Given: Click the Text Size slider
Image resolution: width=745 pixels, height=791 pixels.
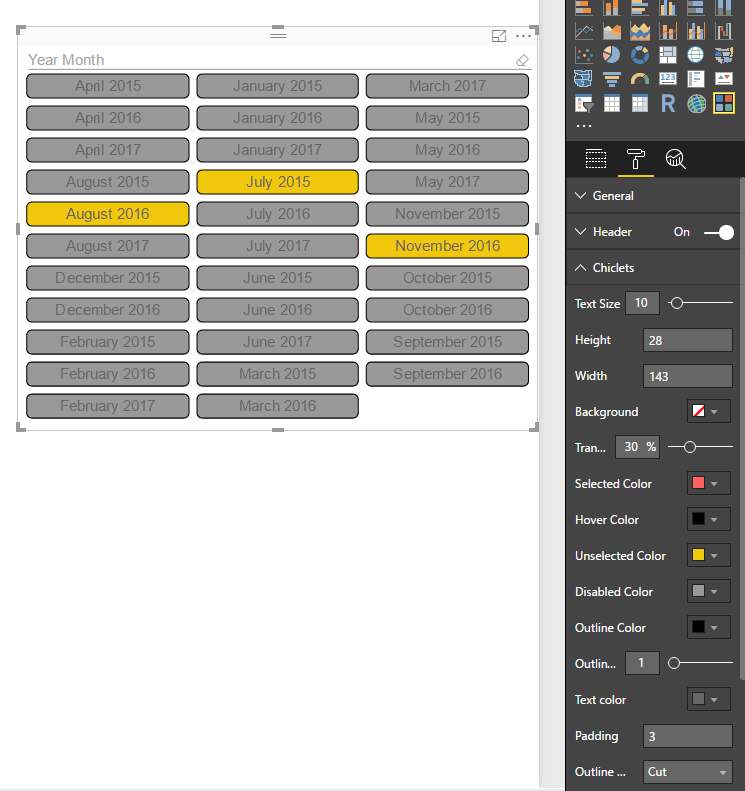Looking at the screenshot, I should coord(700,303).
